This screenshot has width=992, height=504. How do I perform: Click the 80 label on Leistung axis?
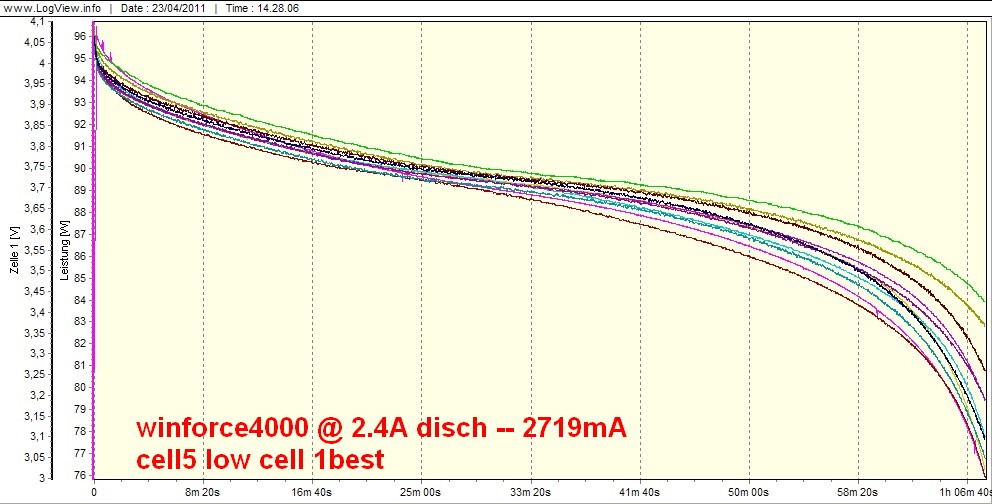point(80,388)
